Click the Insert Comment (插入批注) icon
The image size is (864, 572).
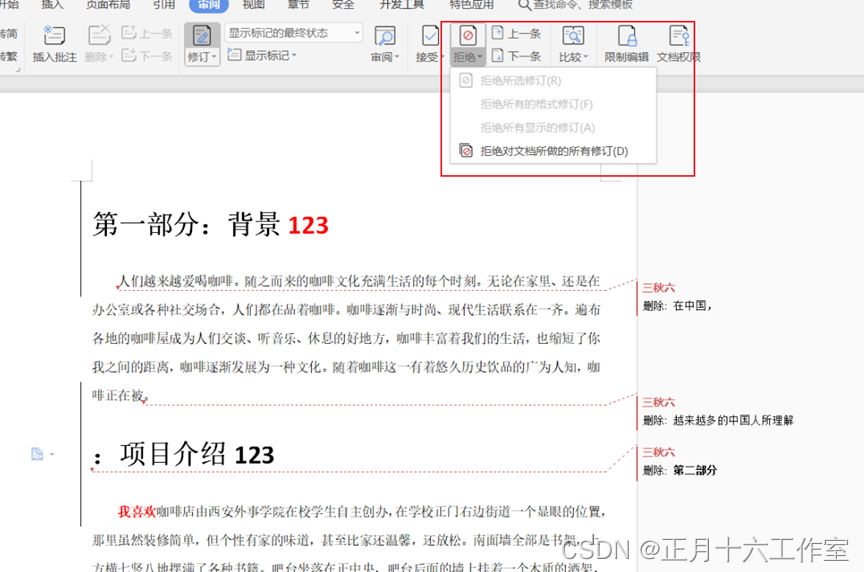(54, 35)
